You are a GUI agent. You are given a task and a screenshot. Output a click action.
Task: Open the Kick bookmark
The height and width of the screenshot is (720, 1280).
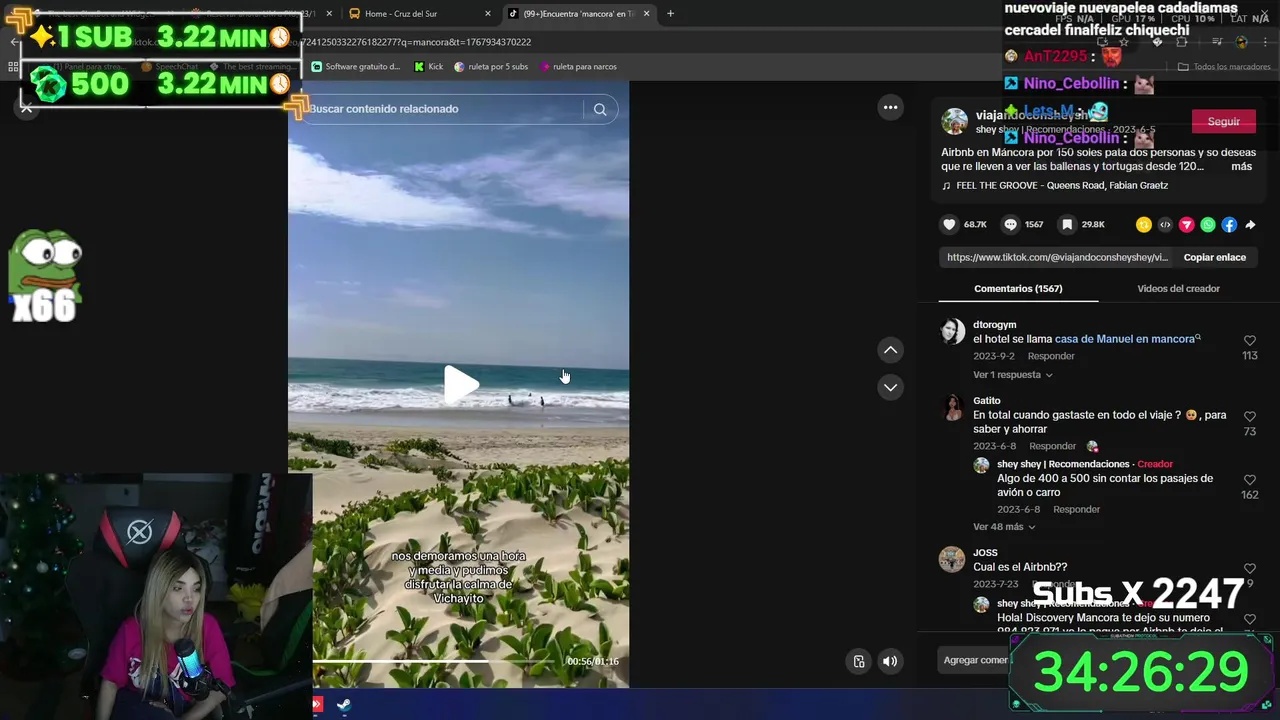429,67
